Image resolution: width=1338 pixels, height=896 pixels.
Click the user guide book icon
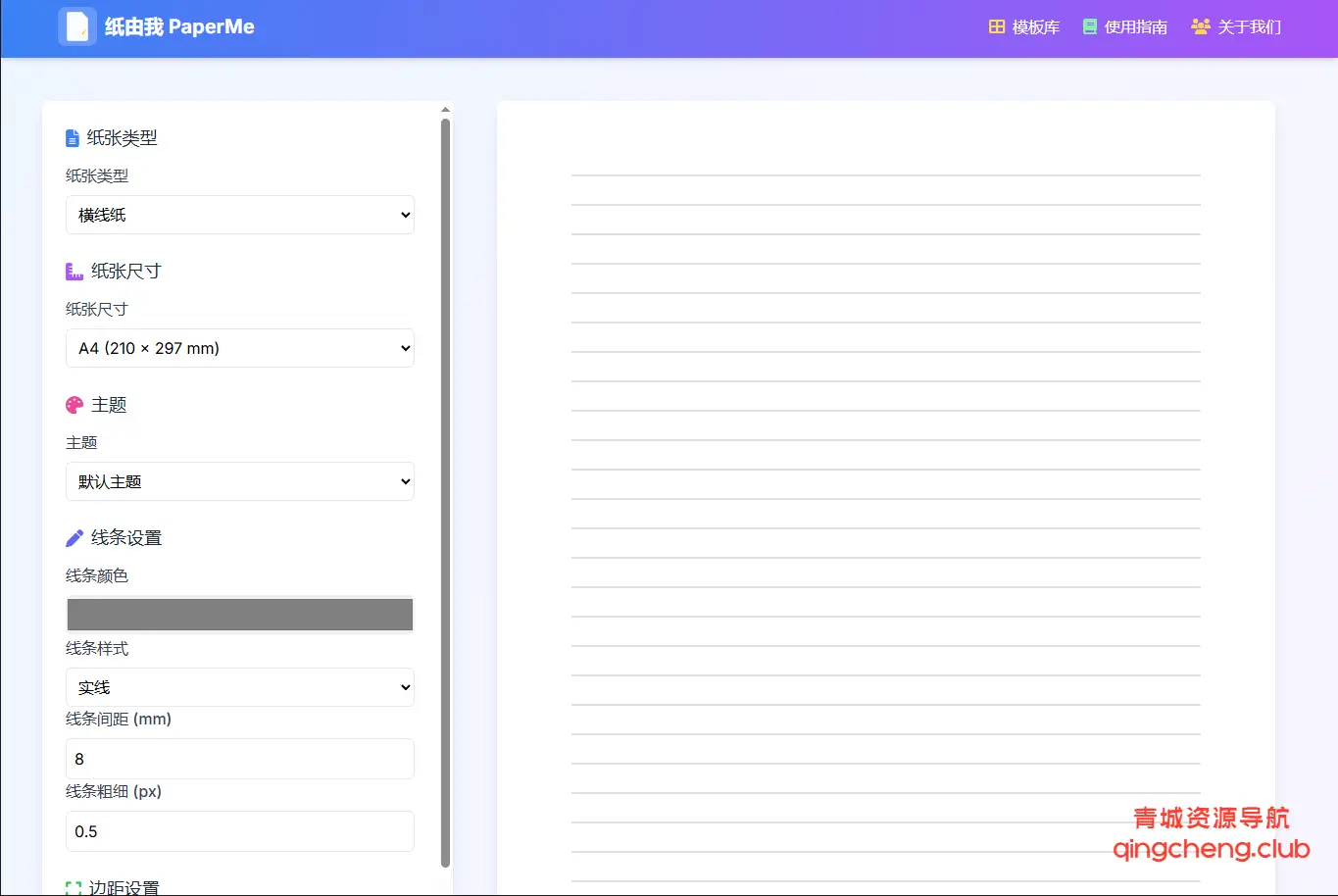[1090, 27]
